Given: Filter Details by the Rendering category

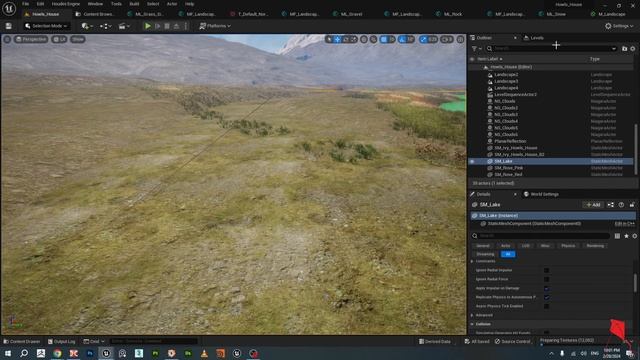Looking at the screenshot, I should [595, 246].
